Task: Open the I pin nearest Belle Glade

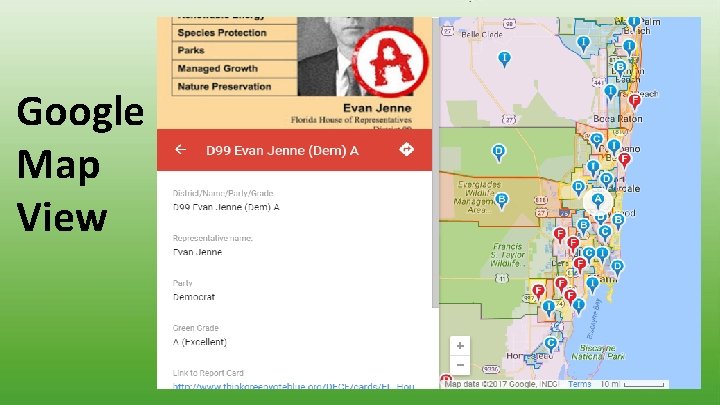Action: pos(504,59)
